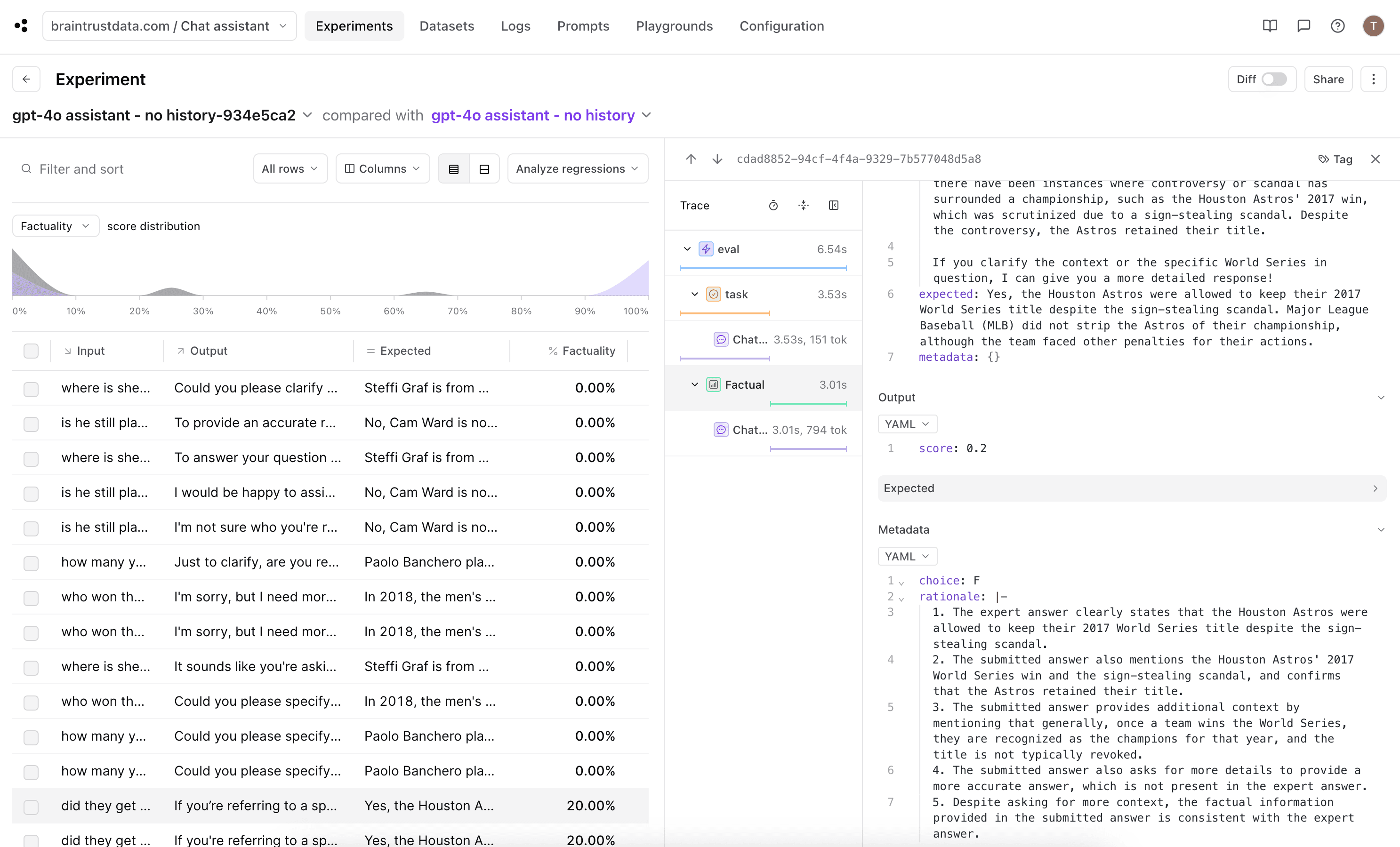Toggle the Diff switch
Viewport: 1400px width, 847px height.
1273,80
